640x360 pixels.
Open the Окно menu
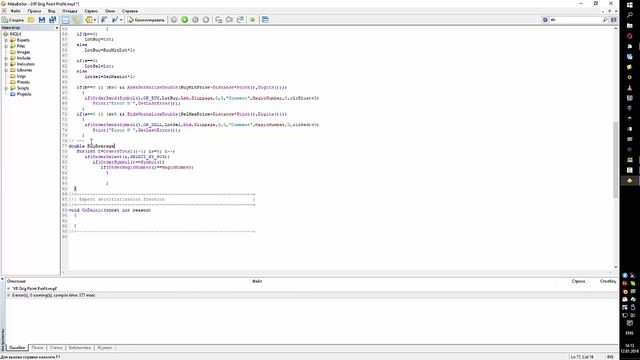click(x=110, y=11)
